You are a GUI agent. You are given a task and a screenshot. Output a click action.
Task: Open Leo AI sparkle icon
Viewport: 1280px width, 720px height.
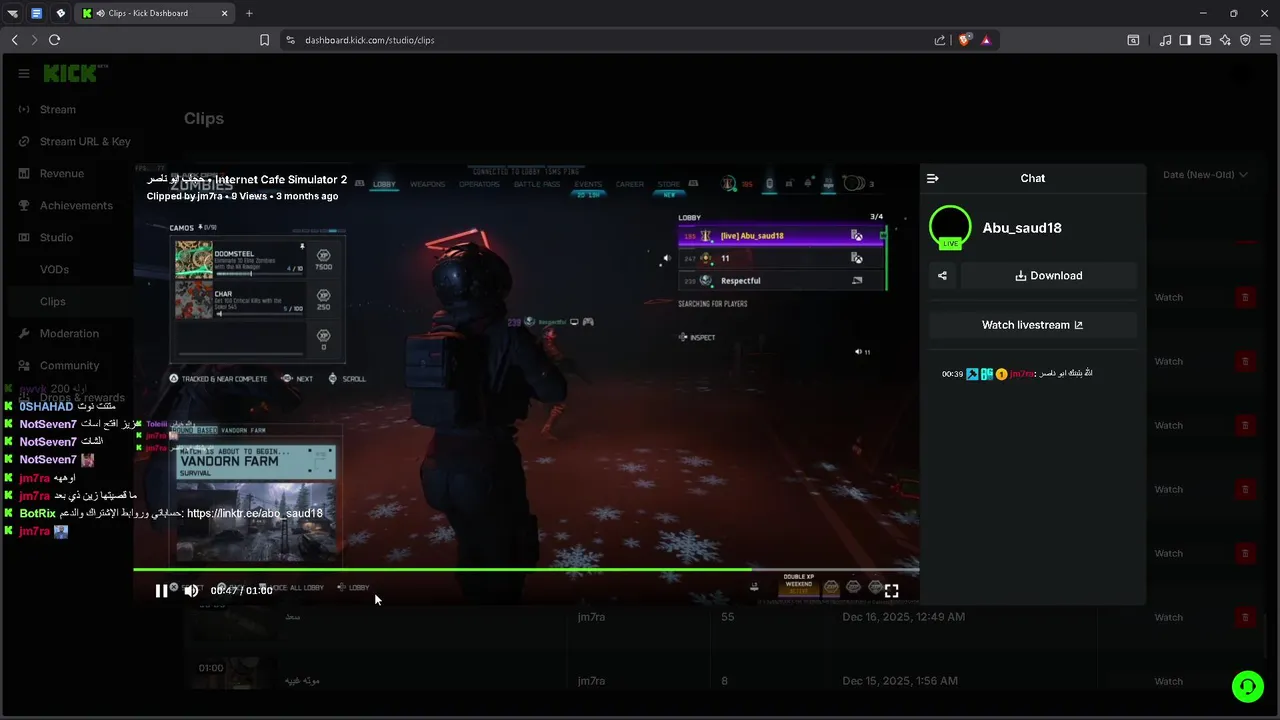pyautogui.click(x=1225, y=40)
